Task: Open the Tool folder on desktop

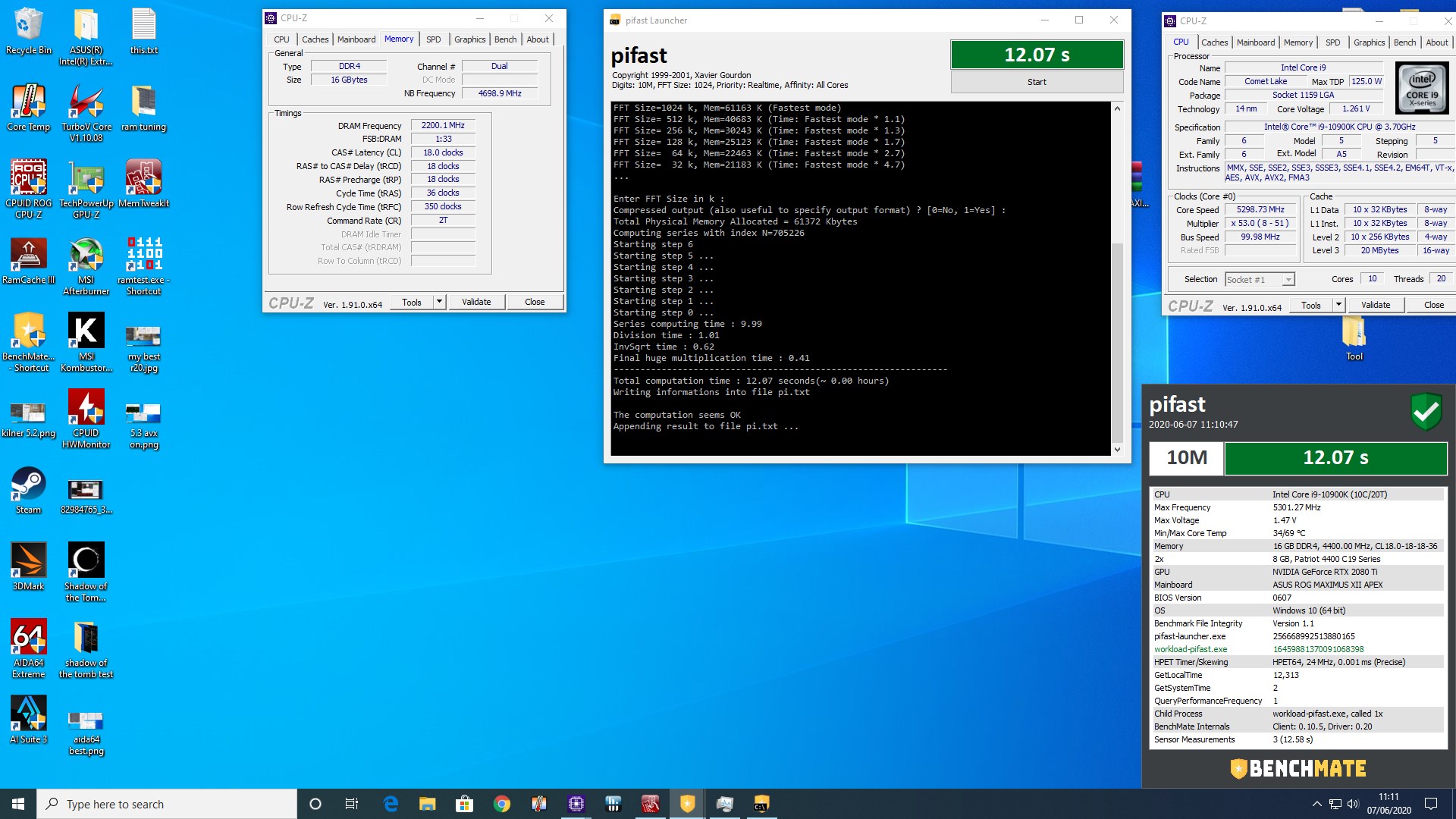Action: (1354, 340)
